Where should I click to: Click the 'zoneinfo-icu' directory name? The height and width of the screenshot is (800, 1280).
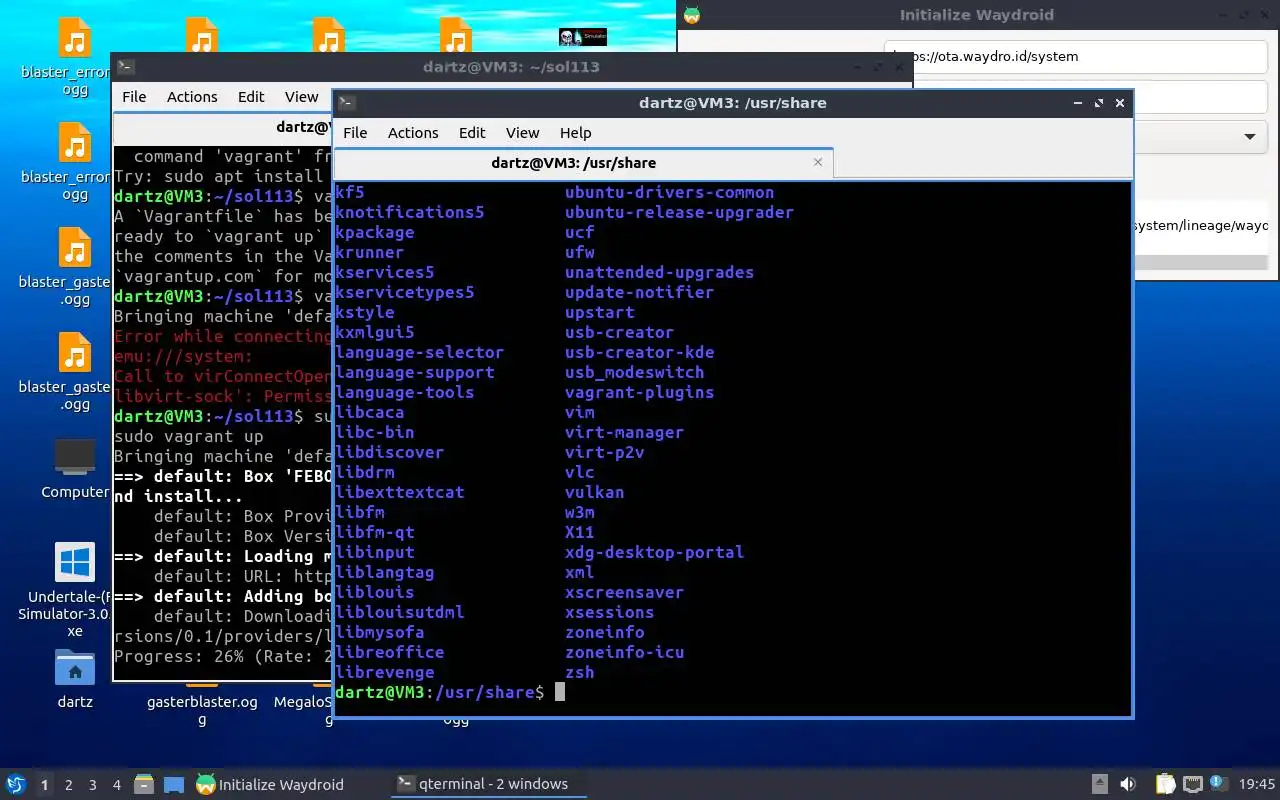(x=625, y=652)
